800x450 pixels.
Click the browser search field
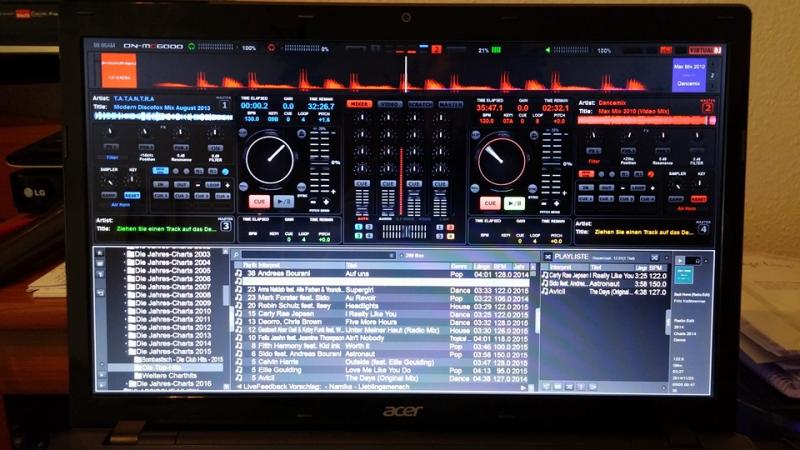(317, 255)
